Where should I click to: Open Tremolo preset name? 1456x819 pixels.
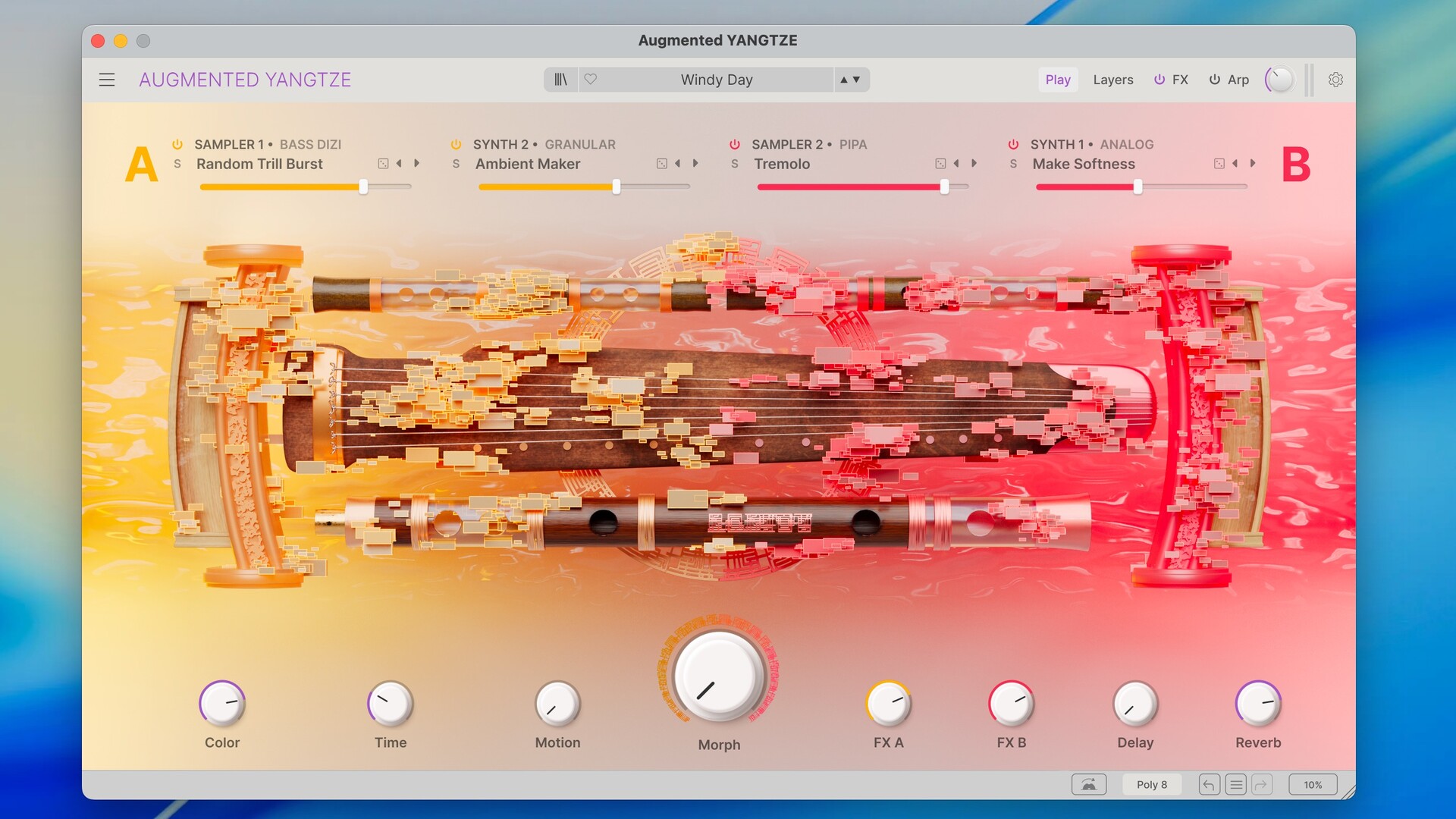[x=782, y=164]
